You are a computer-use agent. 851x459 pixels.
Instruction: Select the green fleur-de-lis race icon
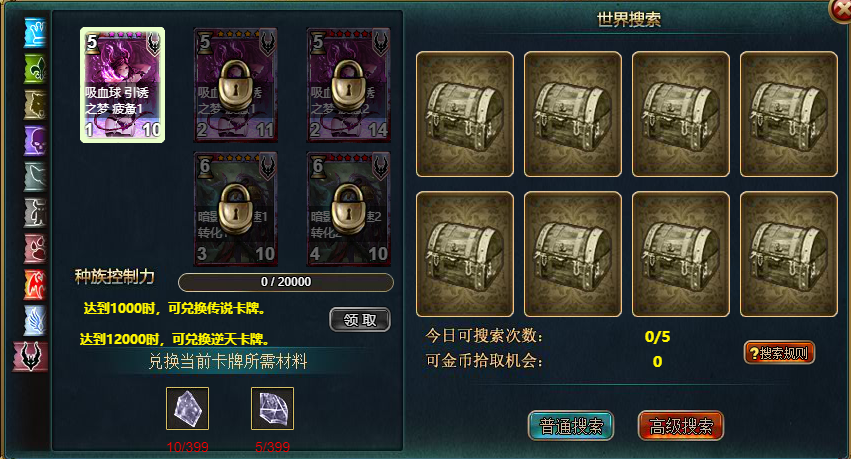35,68
